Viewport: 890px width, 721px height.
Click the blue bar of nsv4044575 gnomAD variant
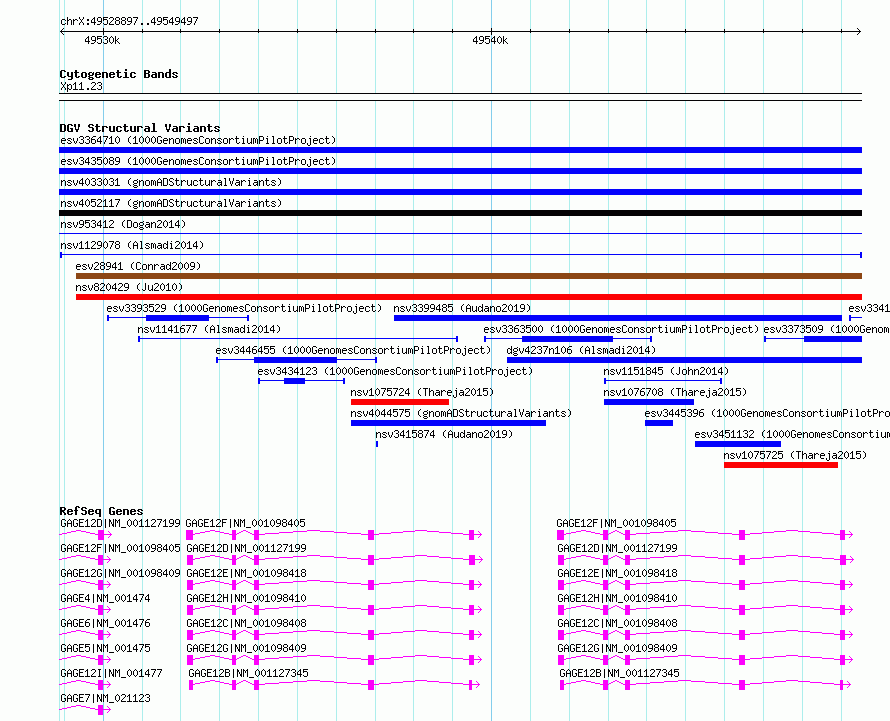click(448, 423)
